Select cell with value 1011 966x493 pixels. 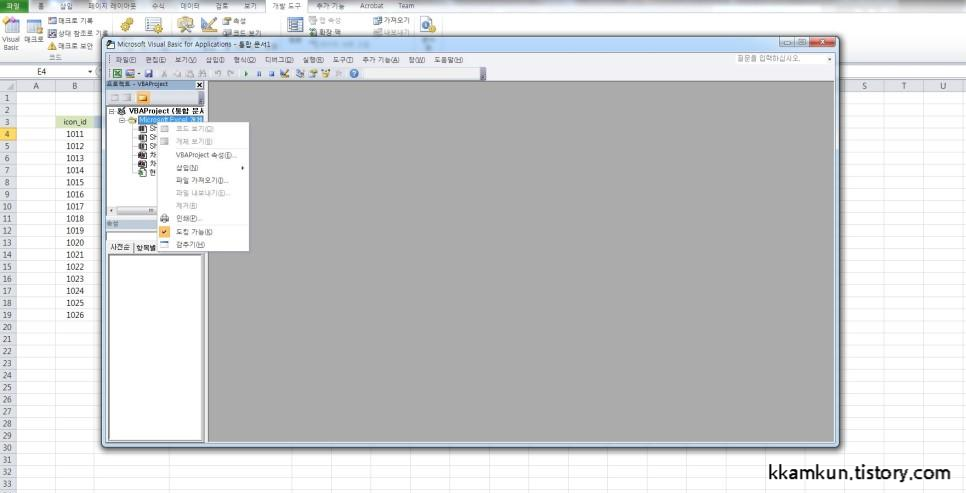tap(75, 134)
